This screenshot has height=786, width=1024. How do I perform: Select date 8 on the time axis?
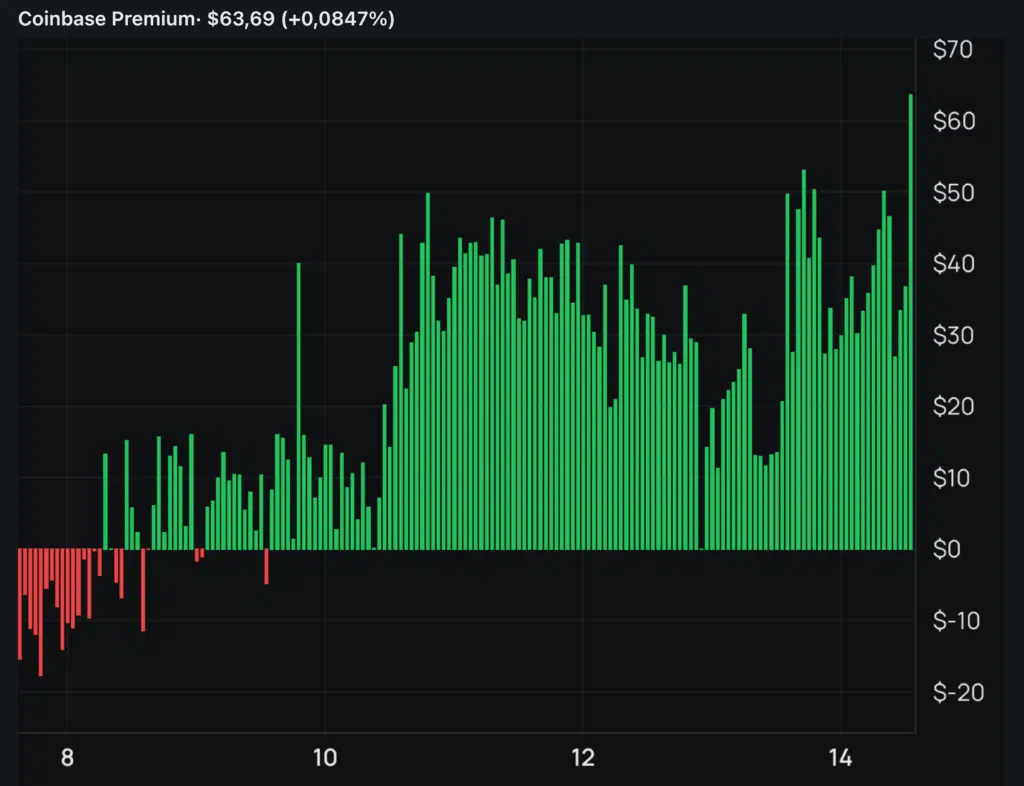click(x=68, y=758)
